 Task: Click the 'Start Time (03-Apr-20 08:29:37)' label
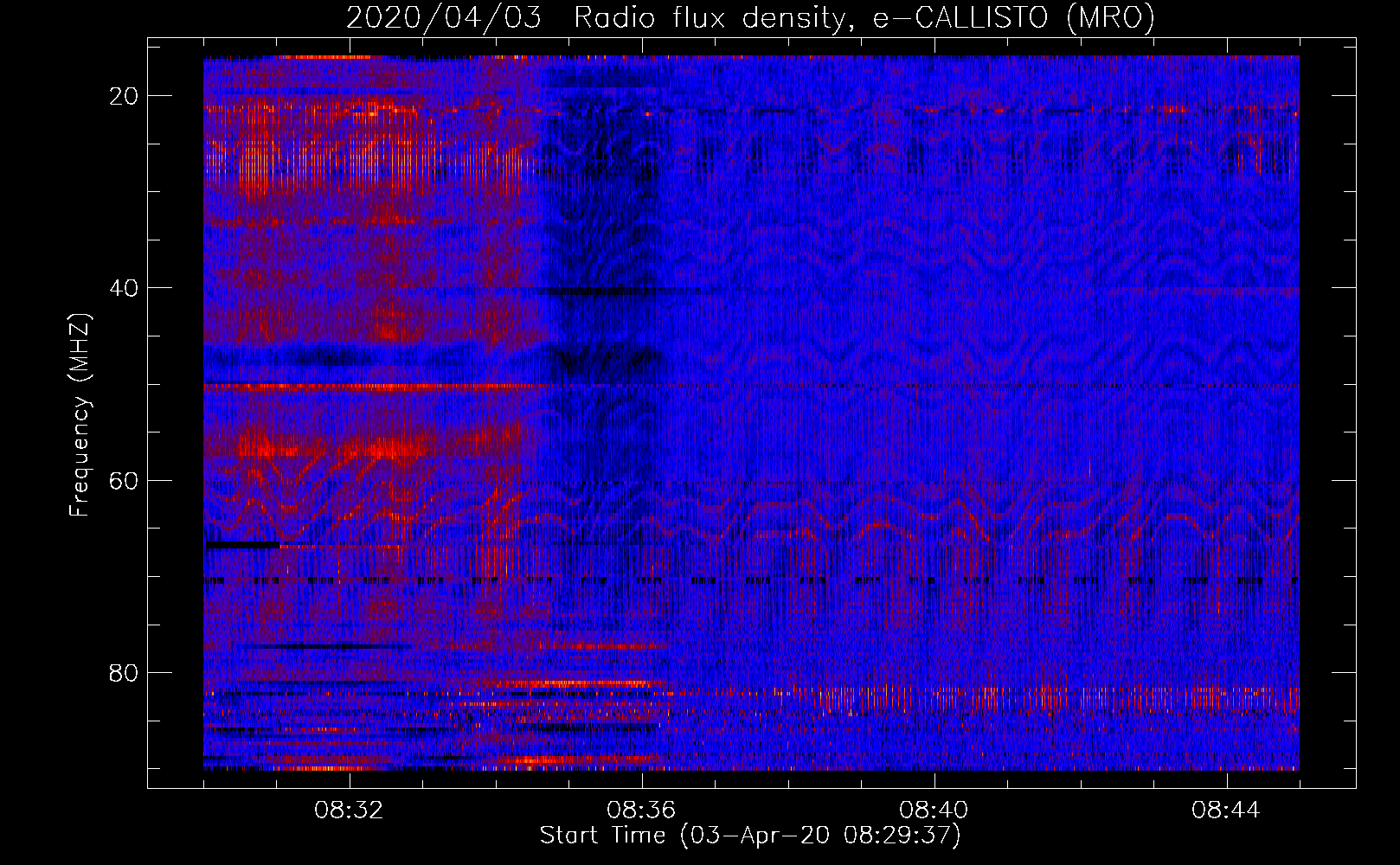pos(750,836)
